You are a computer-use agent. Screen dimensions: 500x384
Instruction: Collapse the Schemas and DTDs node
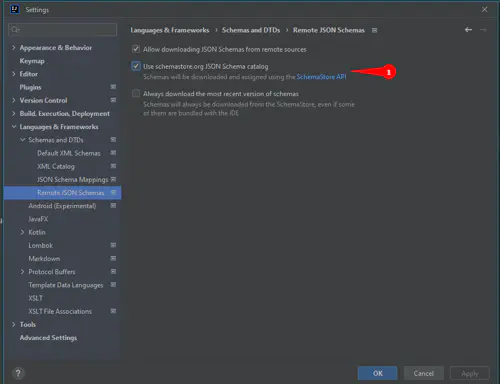(x=23, y=140)
